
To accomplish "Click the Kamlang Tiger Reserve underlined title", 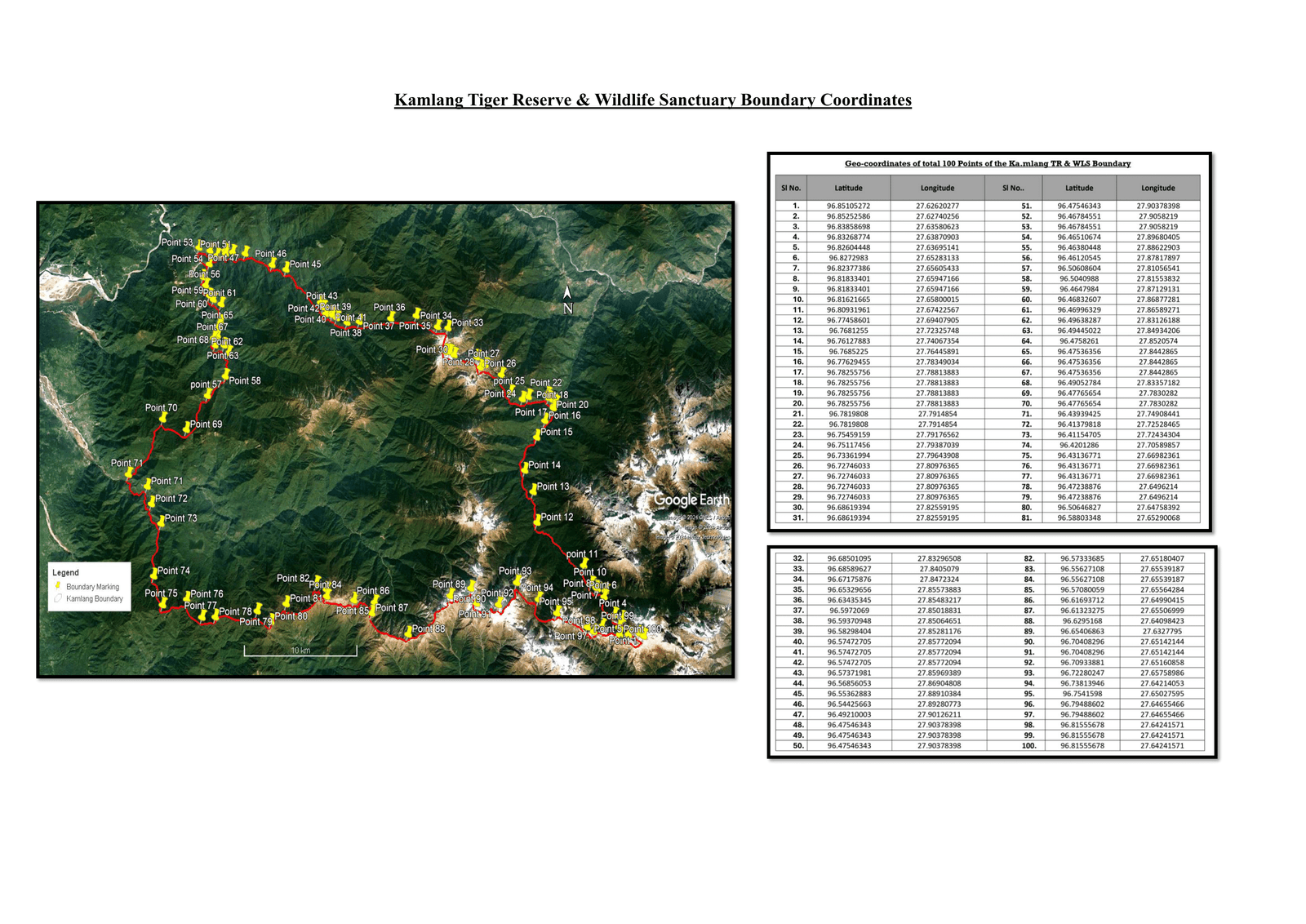I will point(652,100).
